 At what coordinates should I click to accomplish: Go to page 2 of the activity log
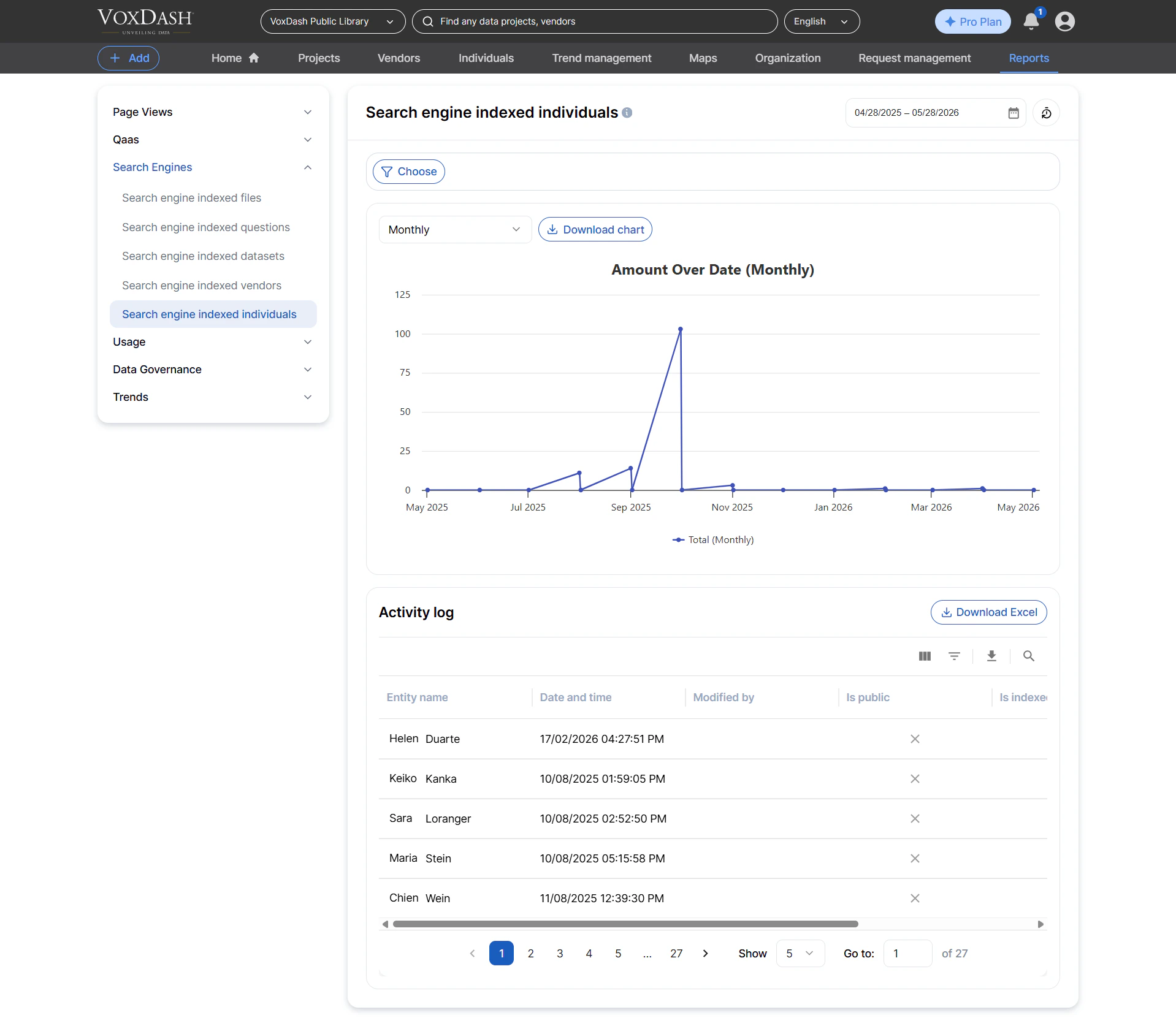(x=530, y=954)
